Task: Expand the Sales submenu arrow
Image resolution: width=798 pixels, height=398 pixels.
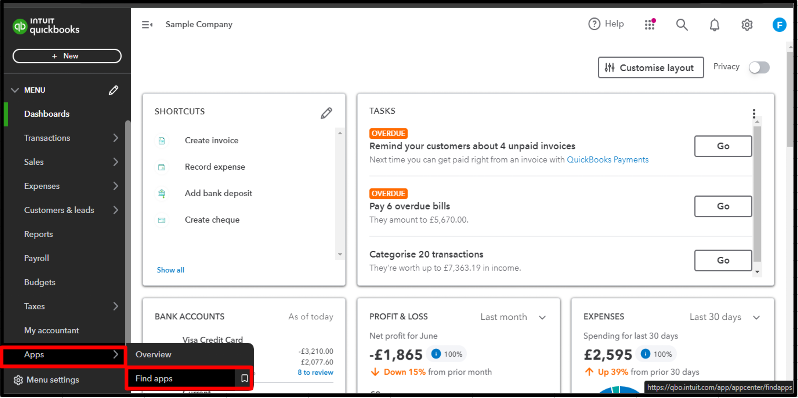Action: pos(116,162)
